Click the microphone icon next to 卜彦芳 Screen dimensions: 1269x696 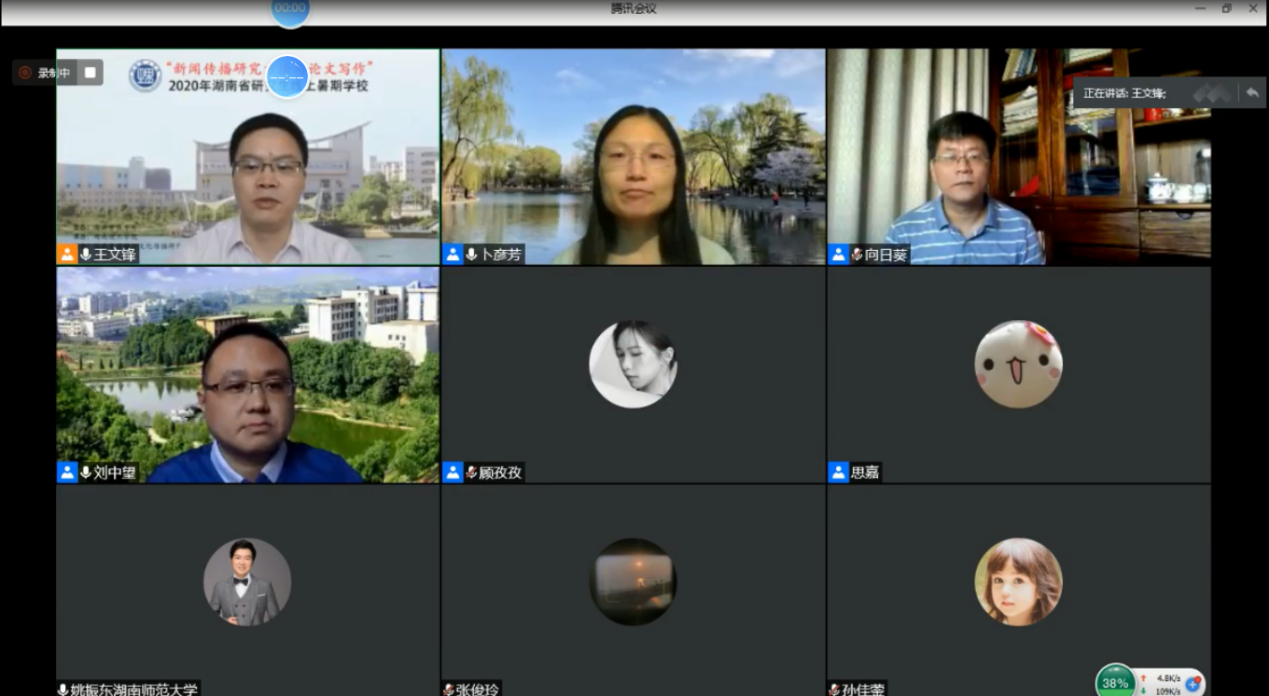point(472,254)
